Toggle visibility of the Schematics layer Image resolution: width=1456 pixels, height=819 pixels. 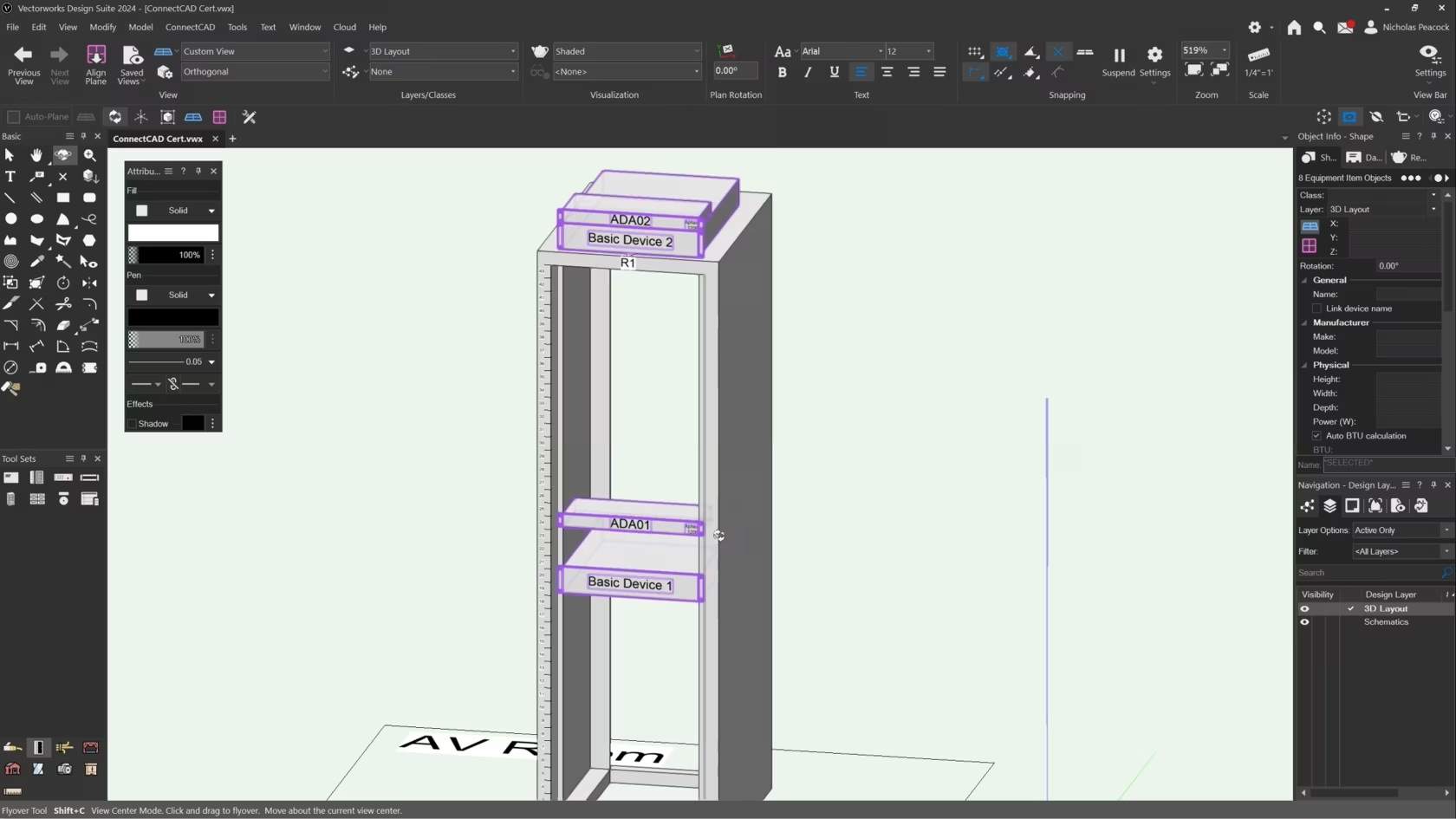(1304, 622)
